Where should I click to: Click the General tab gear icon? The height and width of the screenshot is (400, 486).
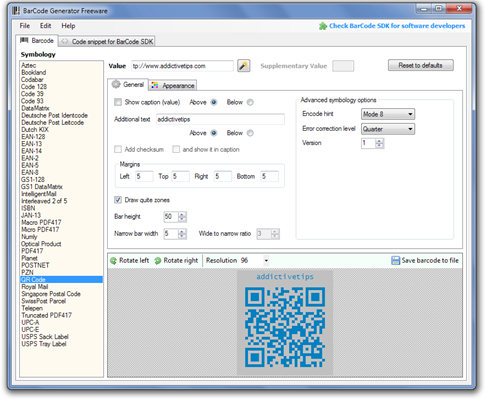116,85
